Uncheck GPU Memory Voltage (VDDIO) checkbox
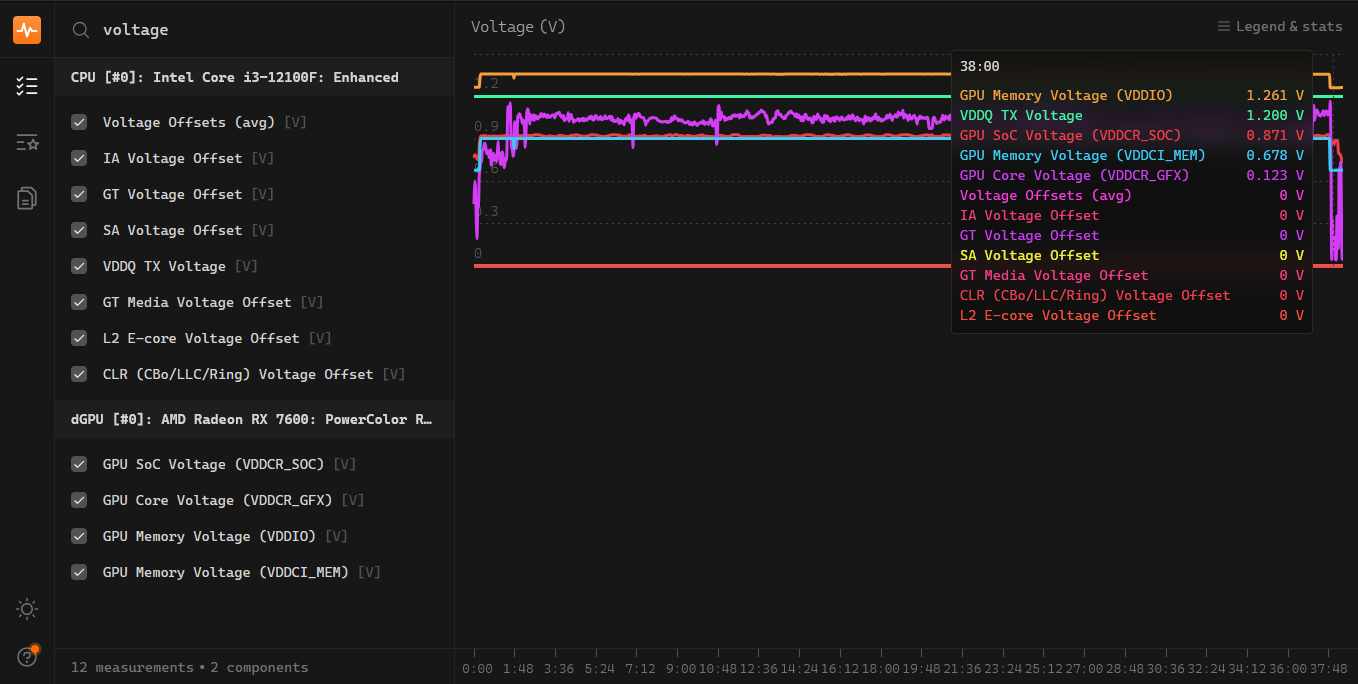This screenshot has width=1358, height=684. (x=79, y=536)
